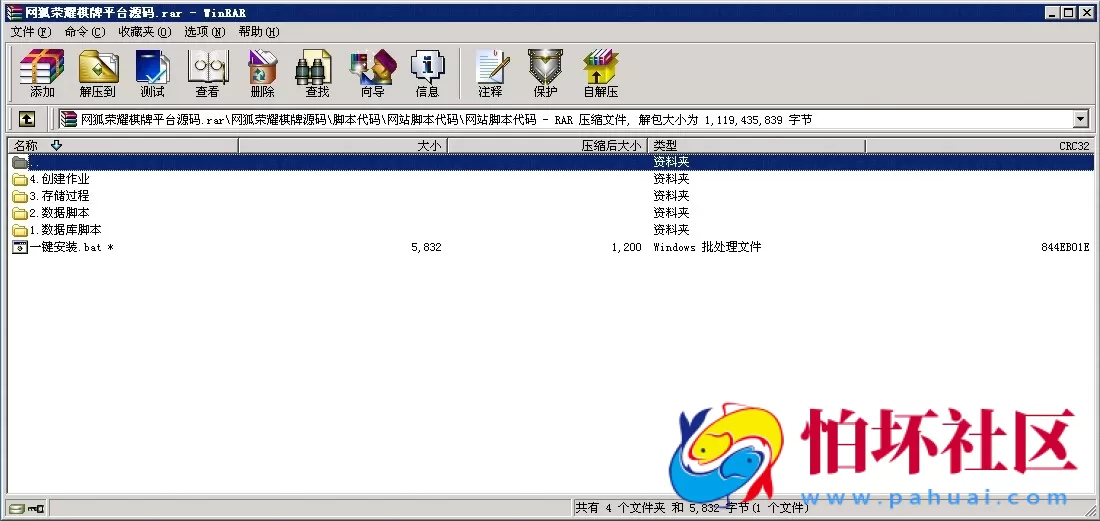This screenshot has width=1100, height=521.
Task: Click the 解压到 (Extract To) toolbar icon
Action: tap(98, 73)
